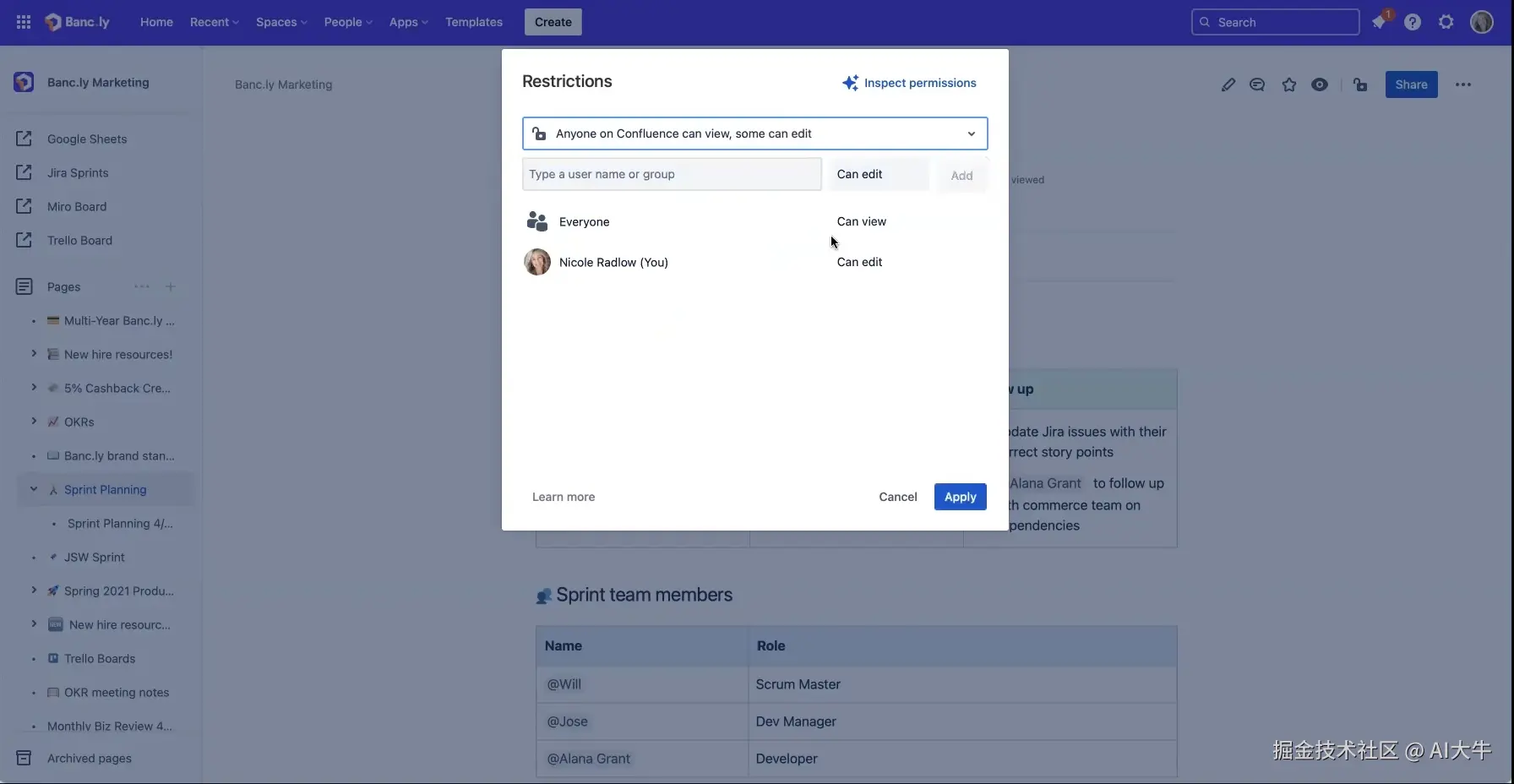Focus the user name or group field
Image resolution: width=1514 pixels, height=784 pixels.
[x=672, y=174]
